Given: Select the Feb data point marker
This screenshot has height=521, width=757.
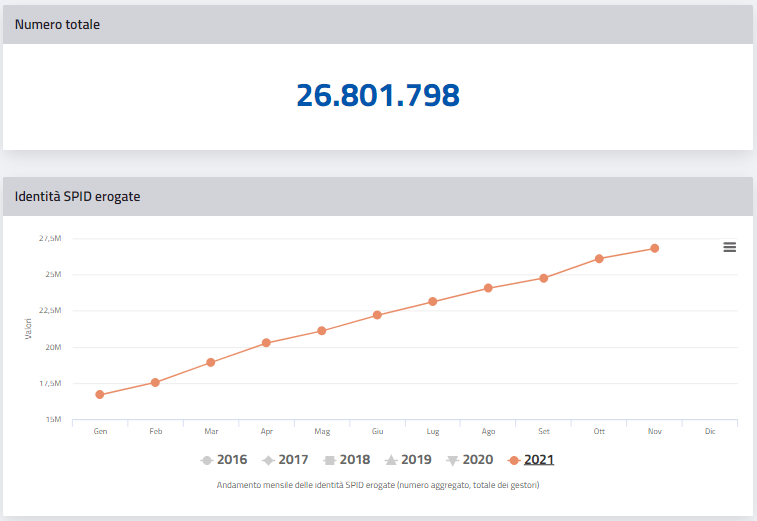Looking at the screenshot, I should [x=155, y=382].
